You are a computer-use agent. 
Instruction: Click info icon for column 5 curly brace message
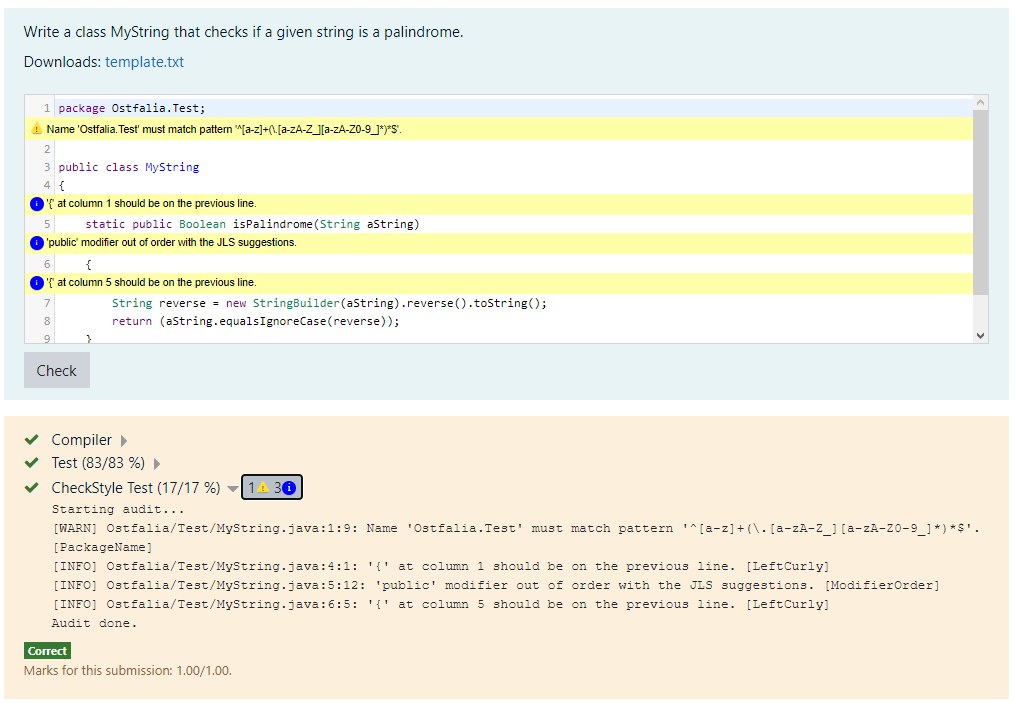point(37,282)
